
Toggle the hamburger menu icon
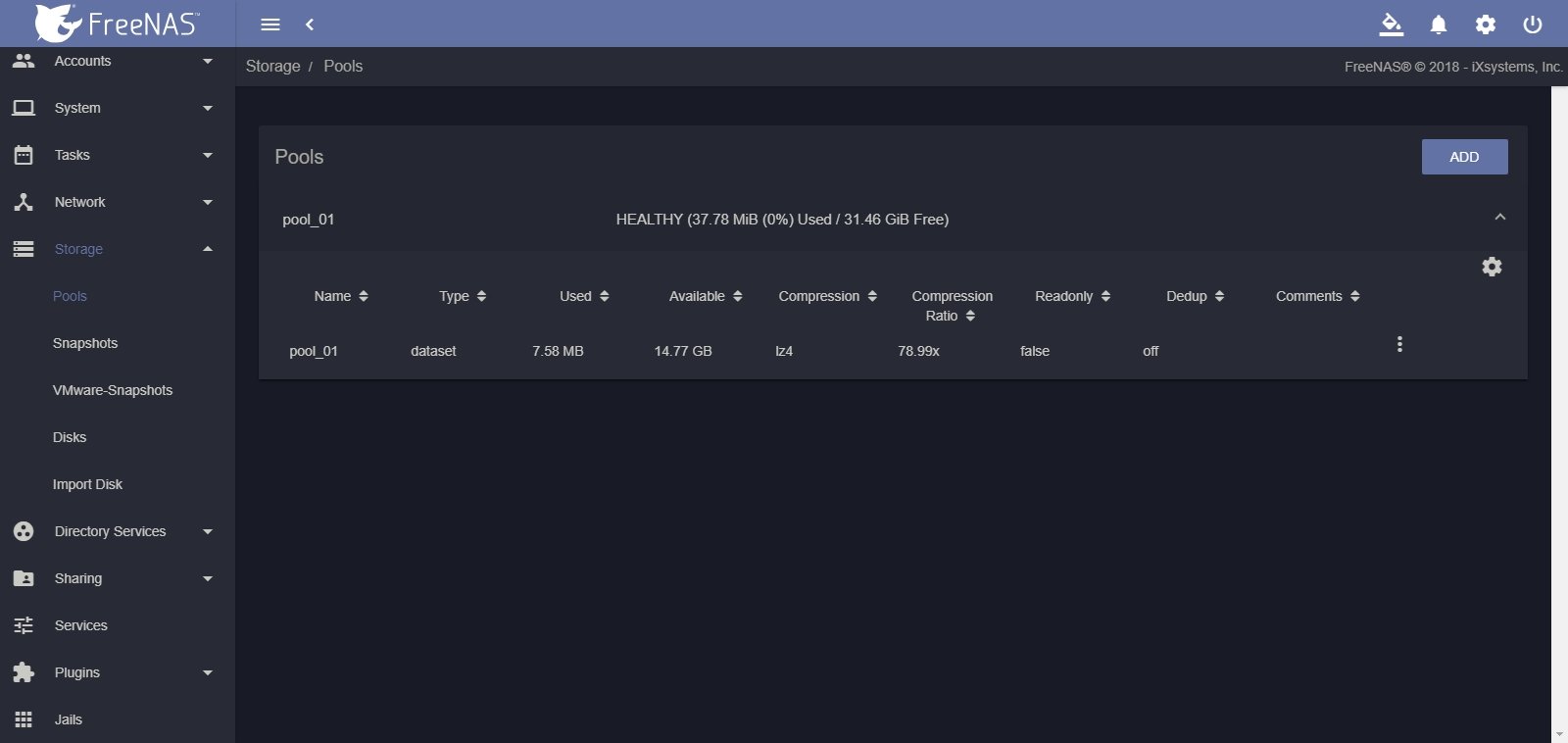[270, 25]
